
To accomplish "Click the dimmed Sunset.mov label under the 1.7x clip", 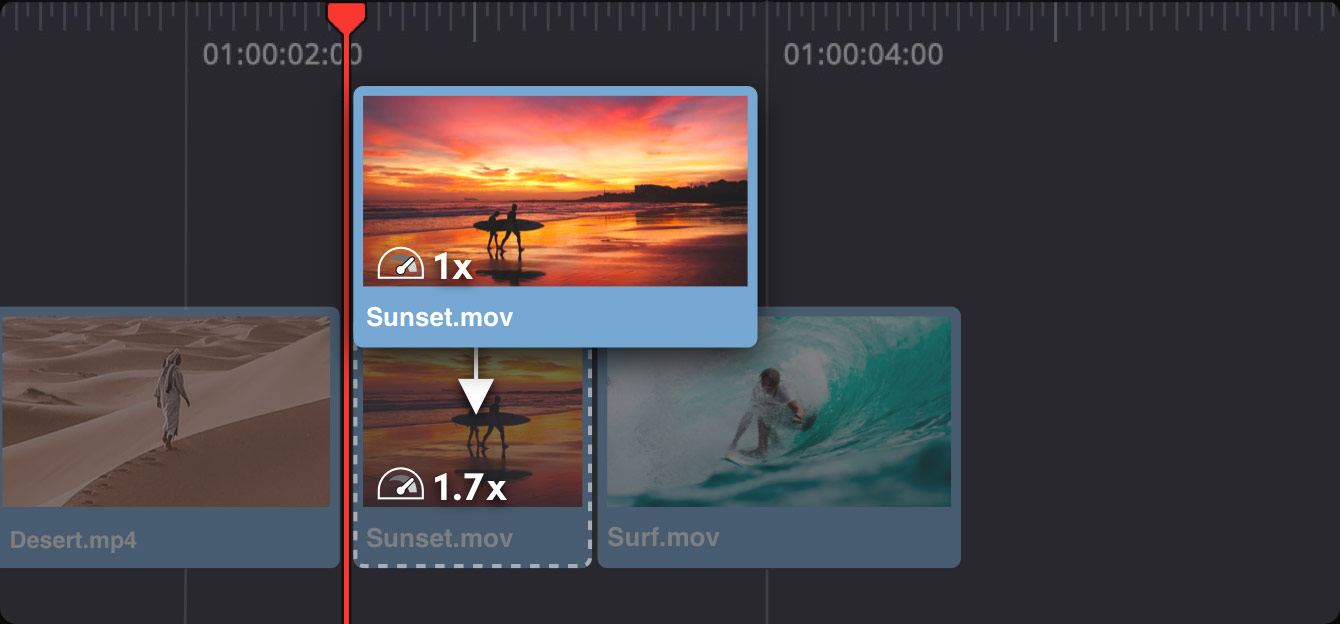I will click(439, 539).
